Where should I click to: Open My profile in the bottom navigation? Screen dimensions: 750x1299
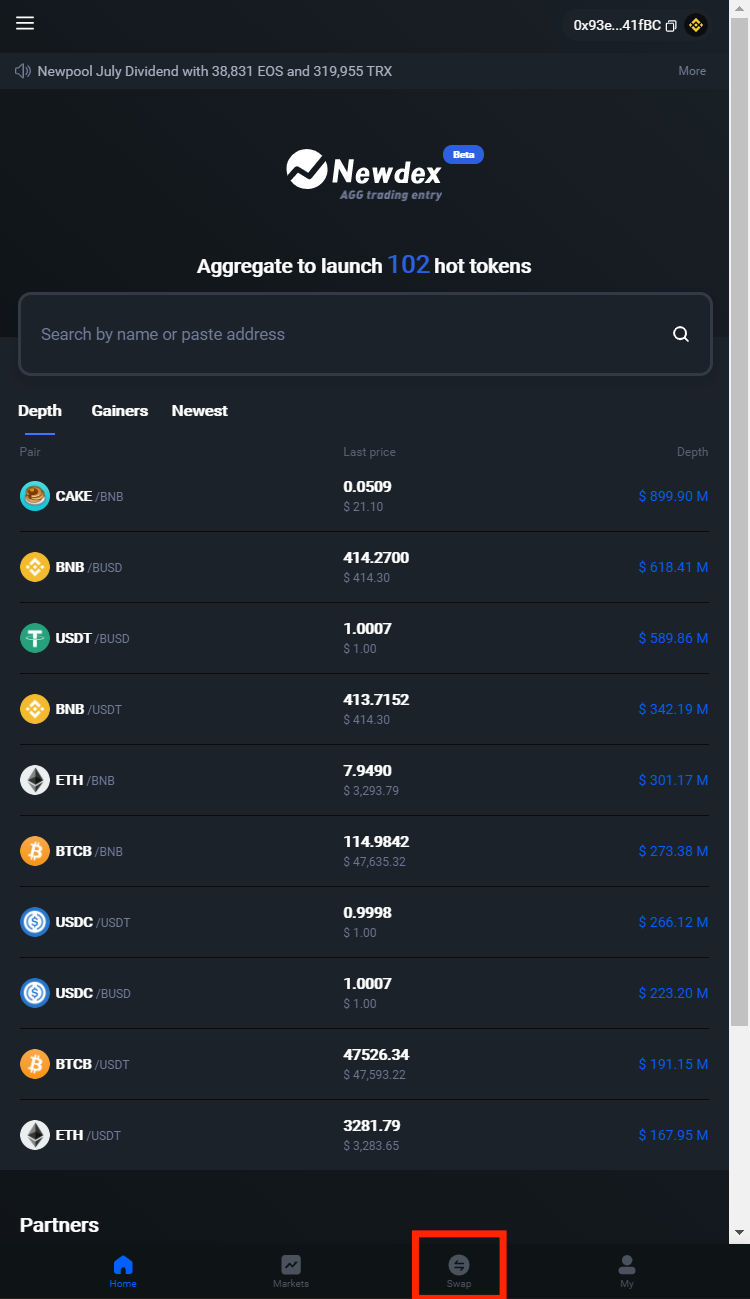click(627, 1271)
